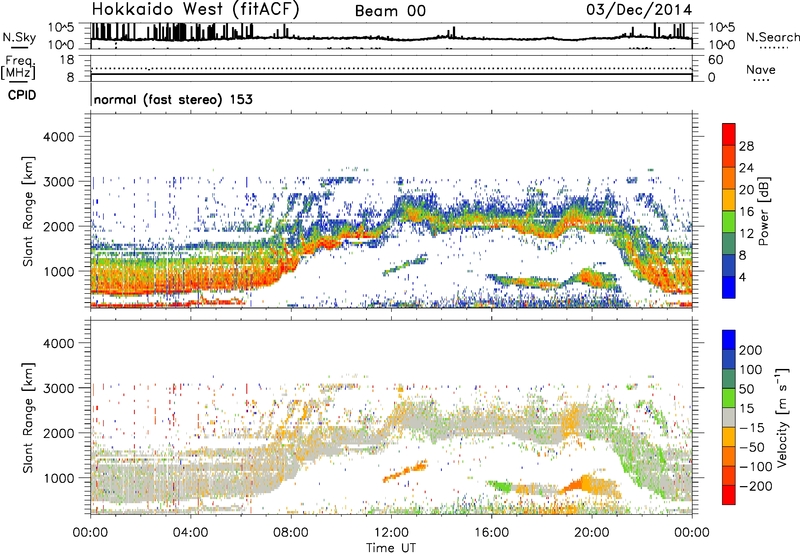
Task: Click the "04:00" time axis label
Action: [190, 533]
